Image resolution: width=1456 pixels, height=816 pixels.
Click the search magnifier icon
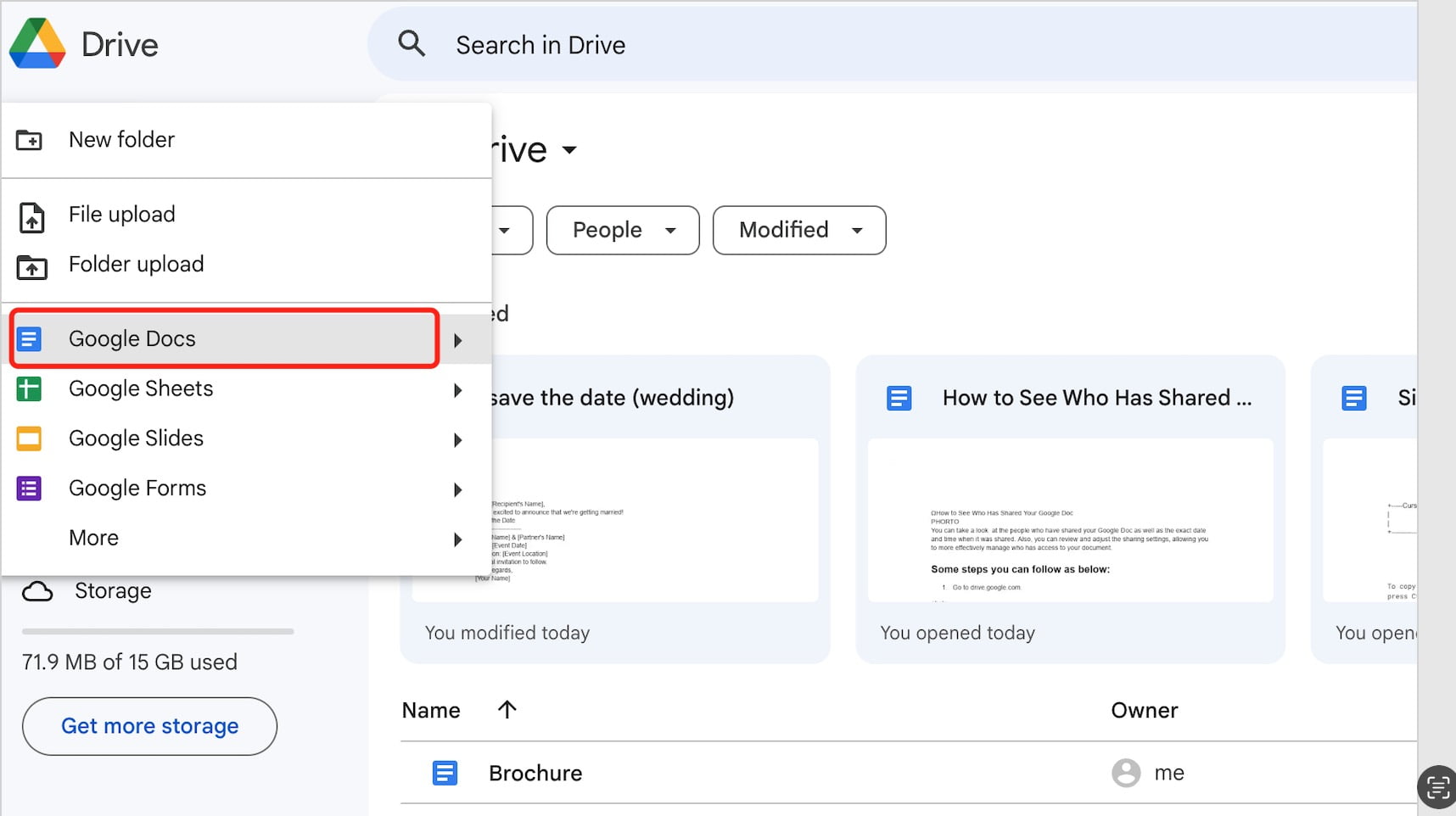click(412, 43)
